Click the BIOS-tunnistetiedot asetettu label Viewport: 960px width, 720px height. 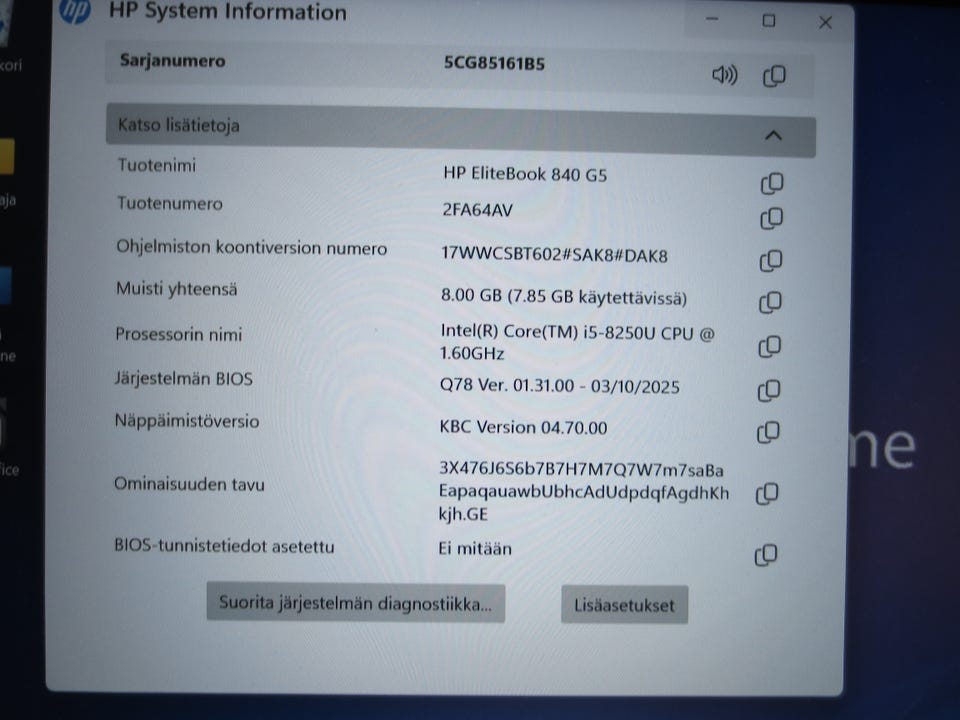click(224, 546)
